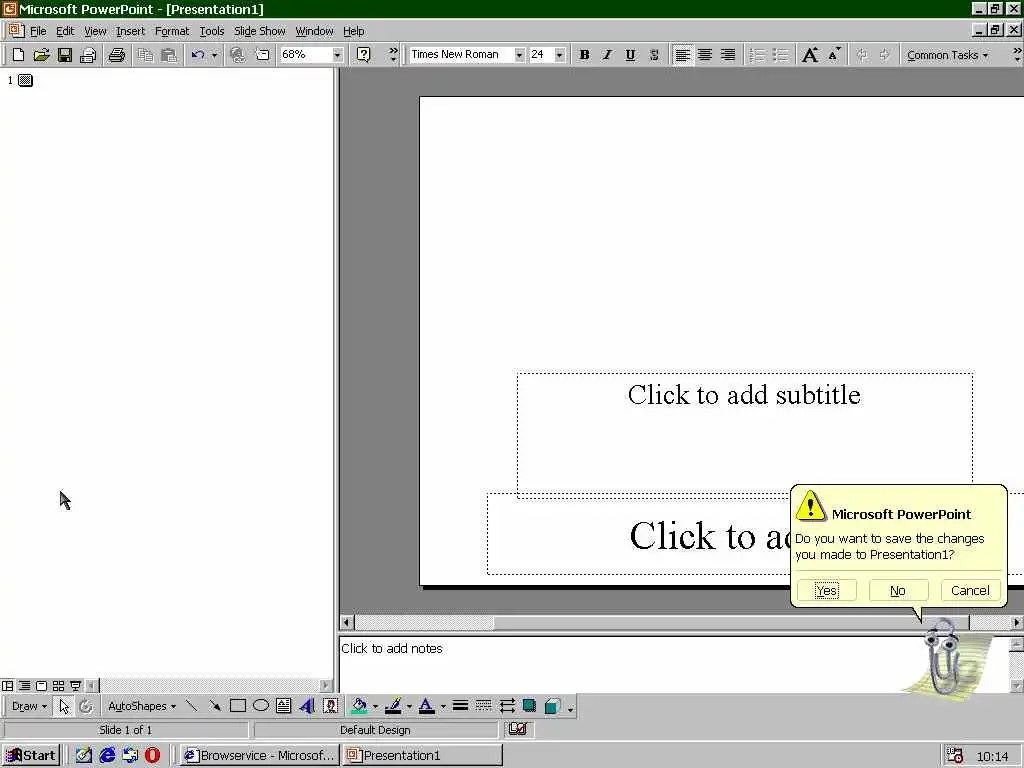1024x768 pixels.
Task: Click the Line Style icon
Action: coord(460,706)
